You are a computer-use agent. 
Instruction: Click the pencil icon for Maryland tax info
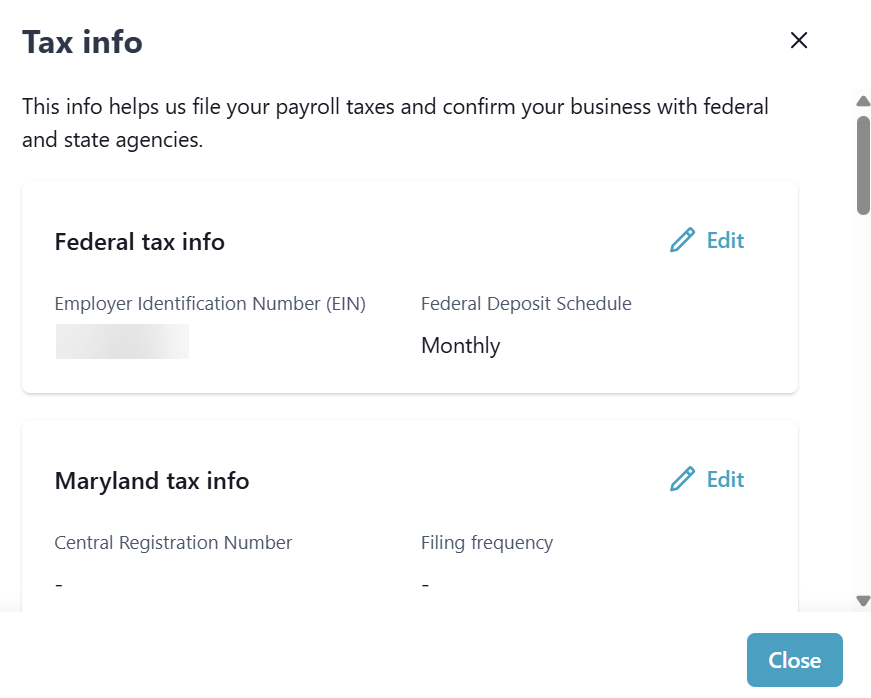click(x=682, y=480)
